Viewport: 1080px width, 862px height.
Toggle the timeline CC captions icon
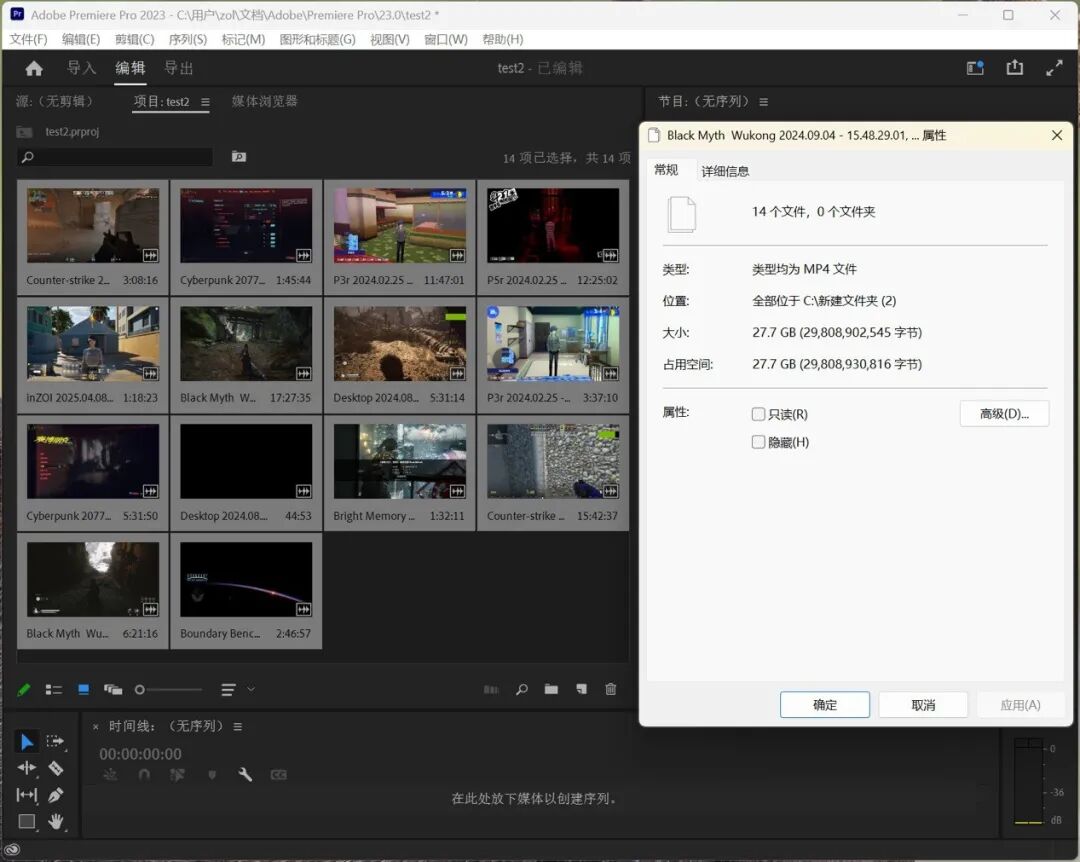click(278, 774)
